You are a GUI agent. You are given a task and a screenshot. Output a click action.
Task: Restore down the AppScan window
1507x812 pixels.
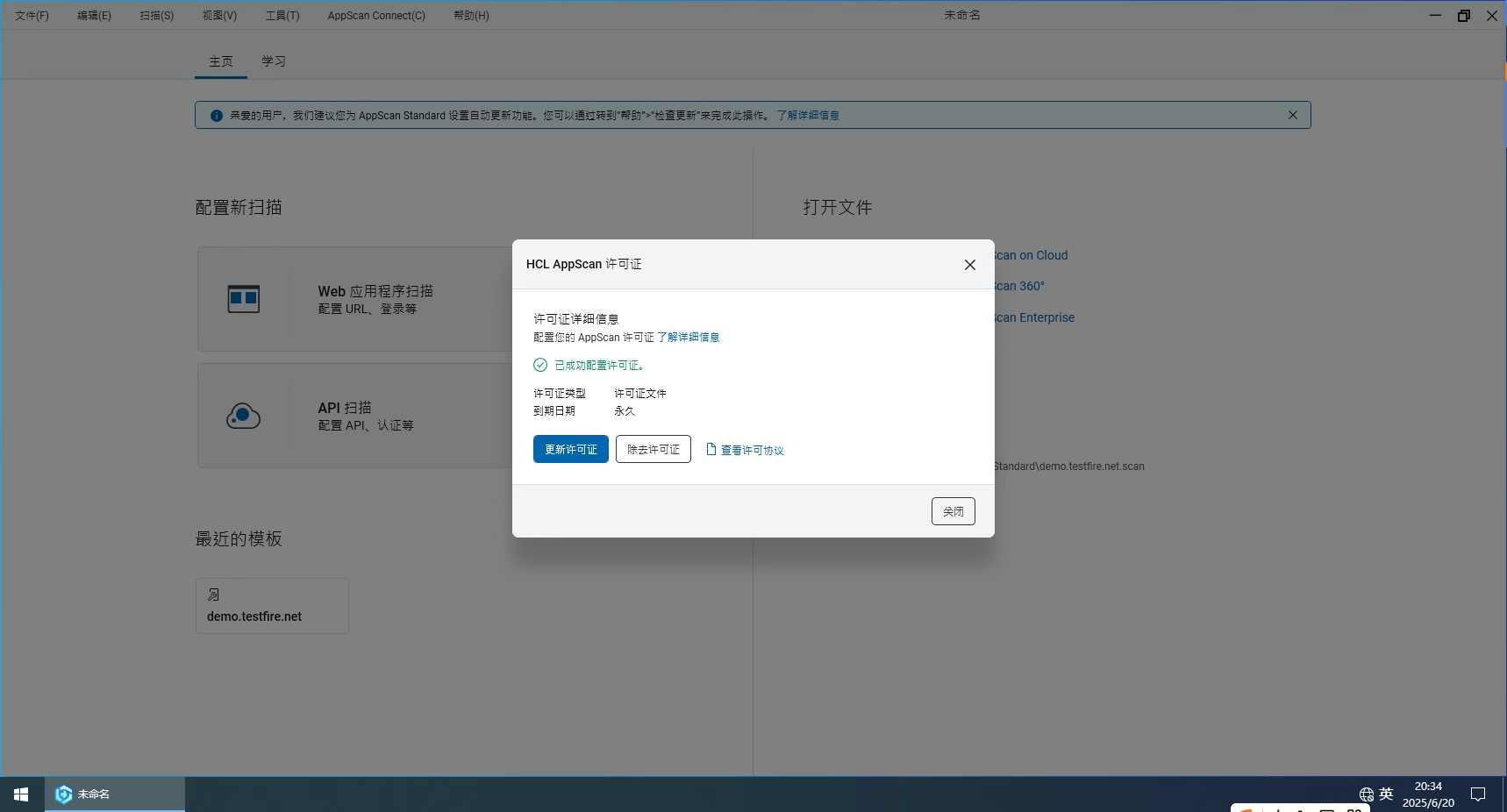tap(1463, 15)
